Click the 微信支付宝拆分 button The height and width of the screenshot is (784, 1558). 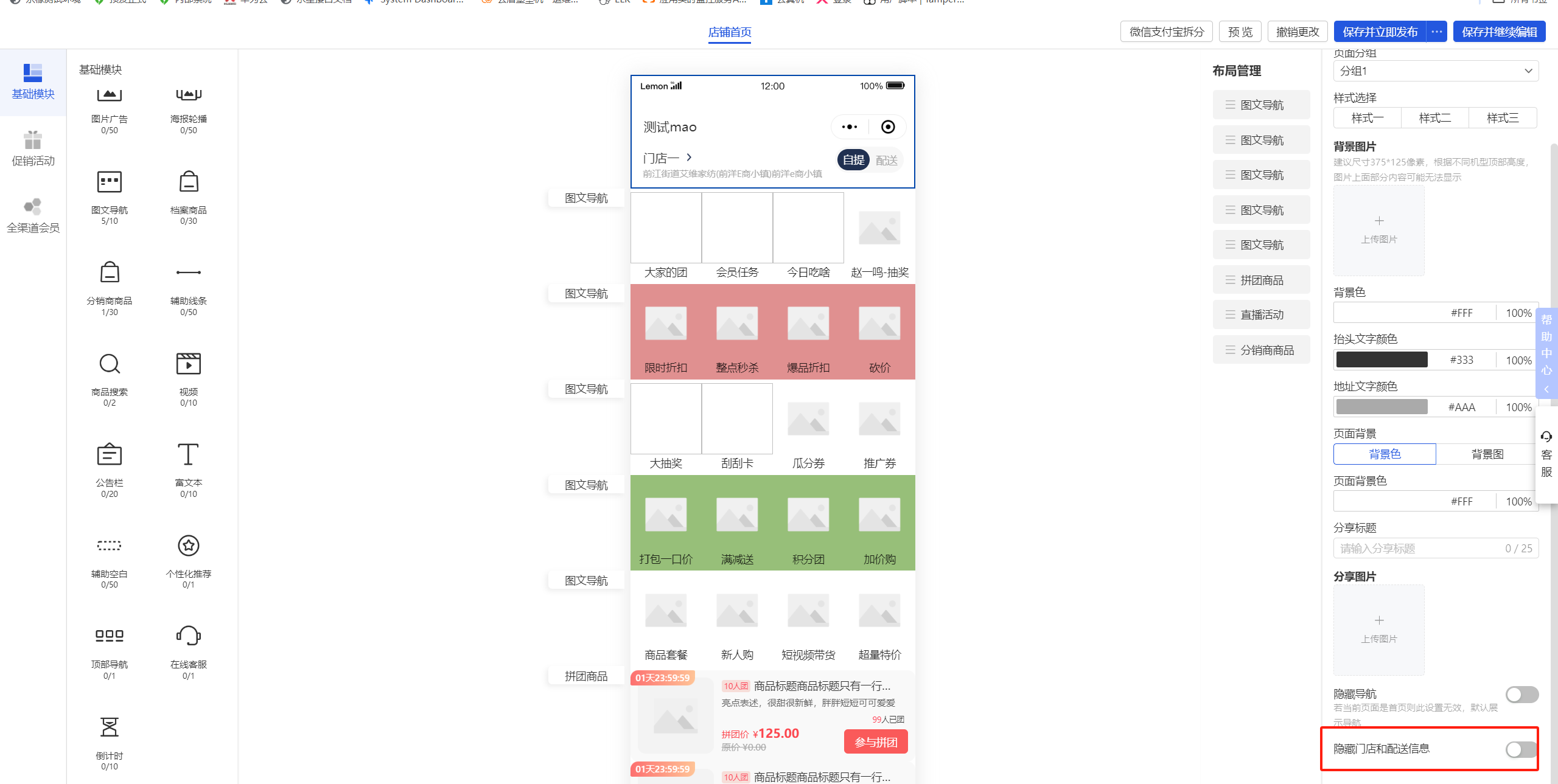[1167, 32]
